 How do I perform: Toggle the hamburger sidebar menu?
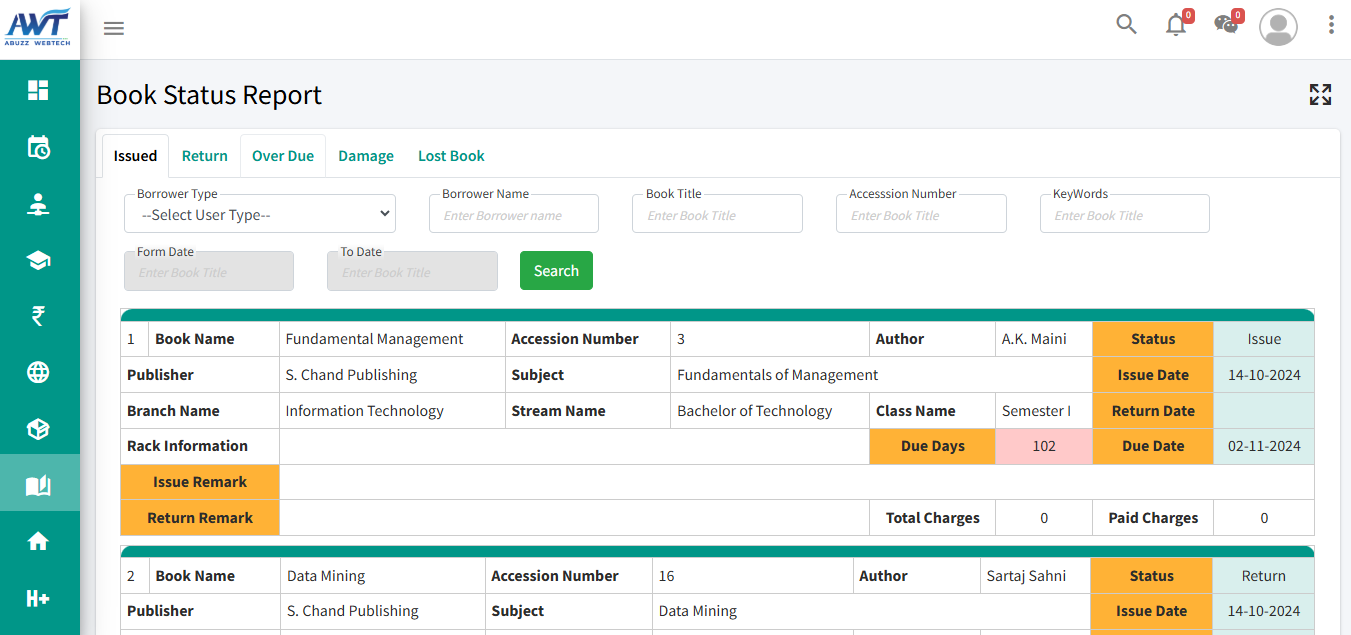point(114,28)
